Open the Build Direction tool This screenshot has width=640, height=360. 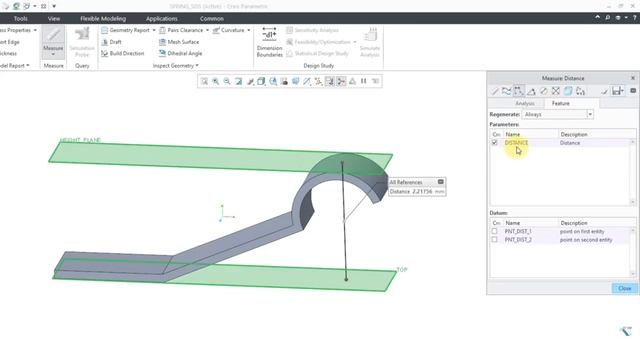click(122, 53)
